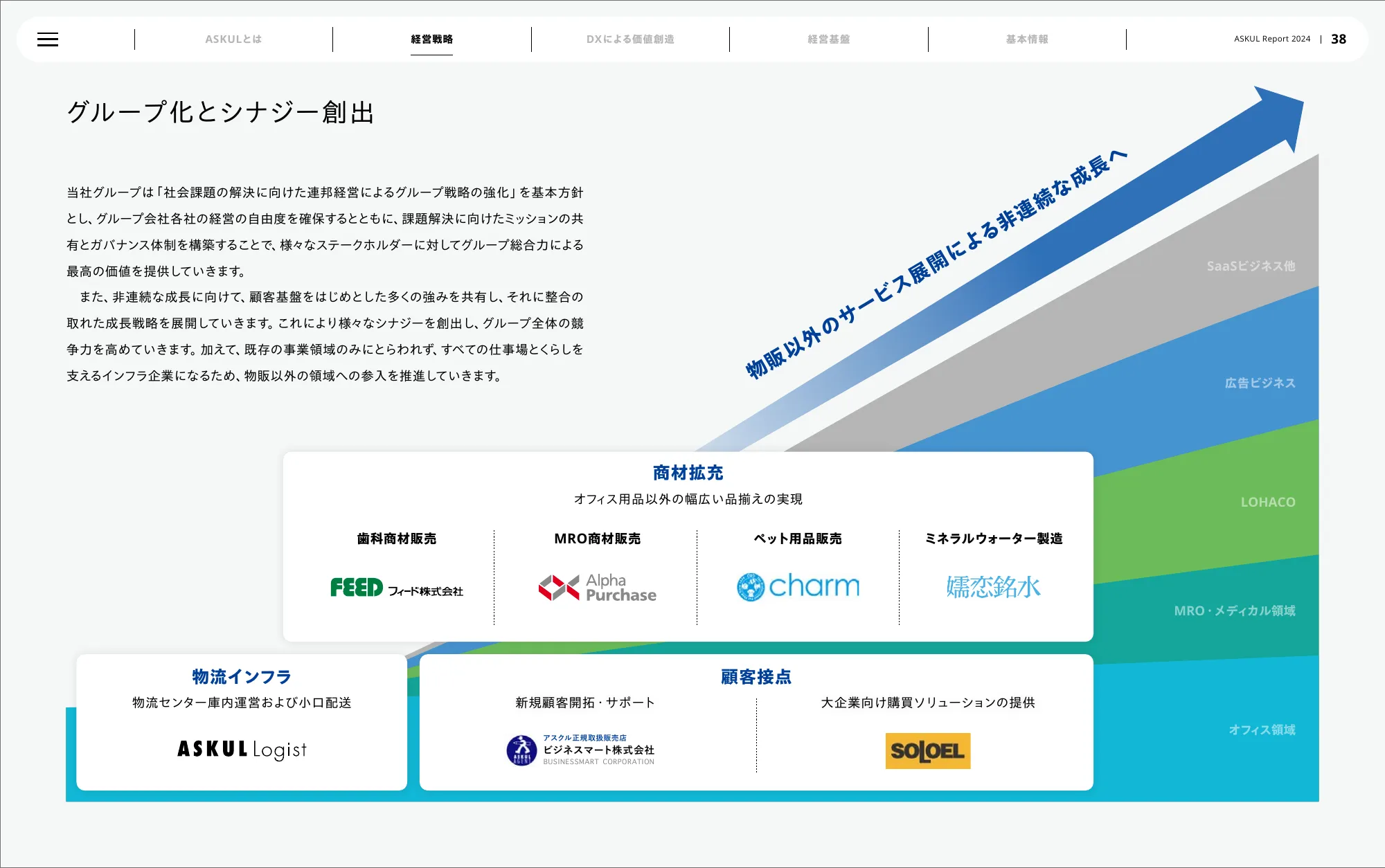1385x868 pixels.
Task: Open the hamburger menu icon
Action: coord(48,39)
